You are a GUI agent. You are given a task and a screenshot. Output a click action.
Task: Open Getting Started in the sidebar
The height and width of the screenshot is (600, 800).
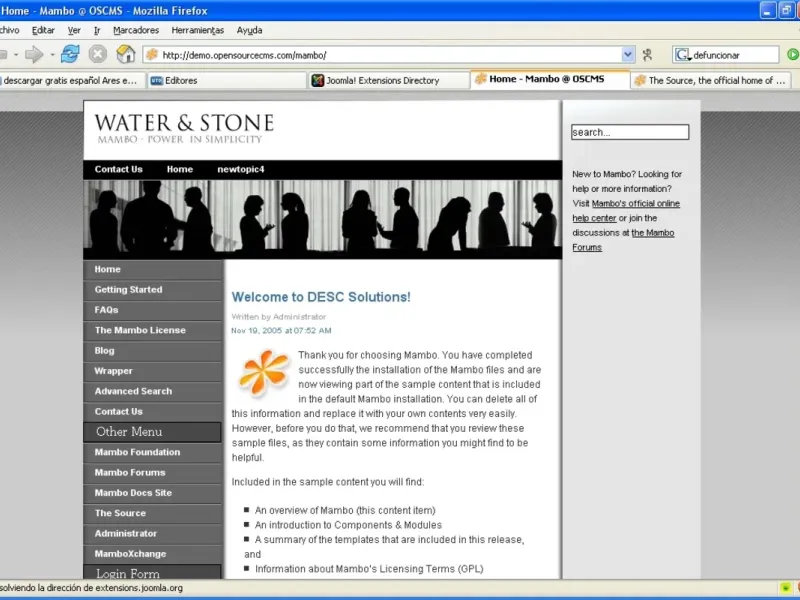[x=153, y=290]
